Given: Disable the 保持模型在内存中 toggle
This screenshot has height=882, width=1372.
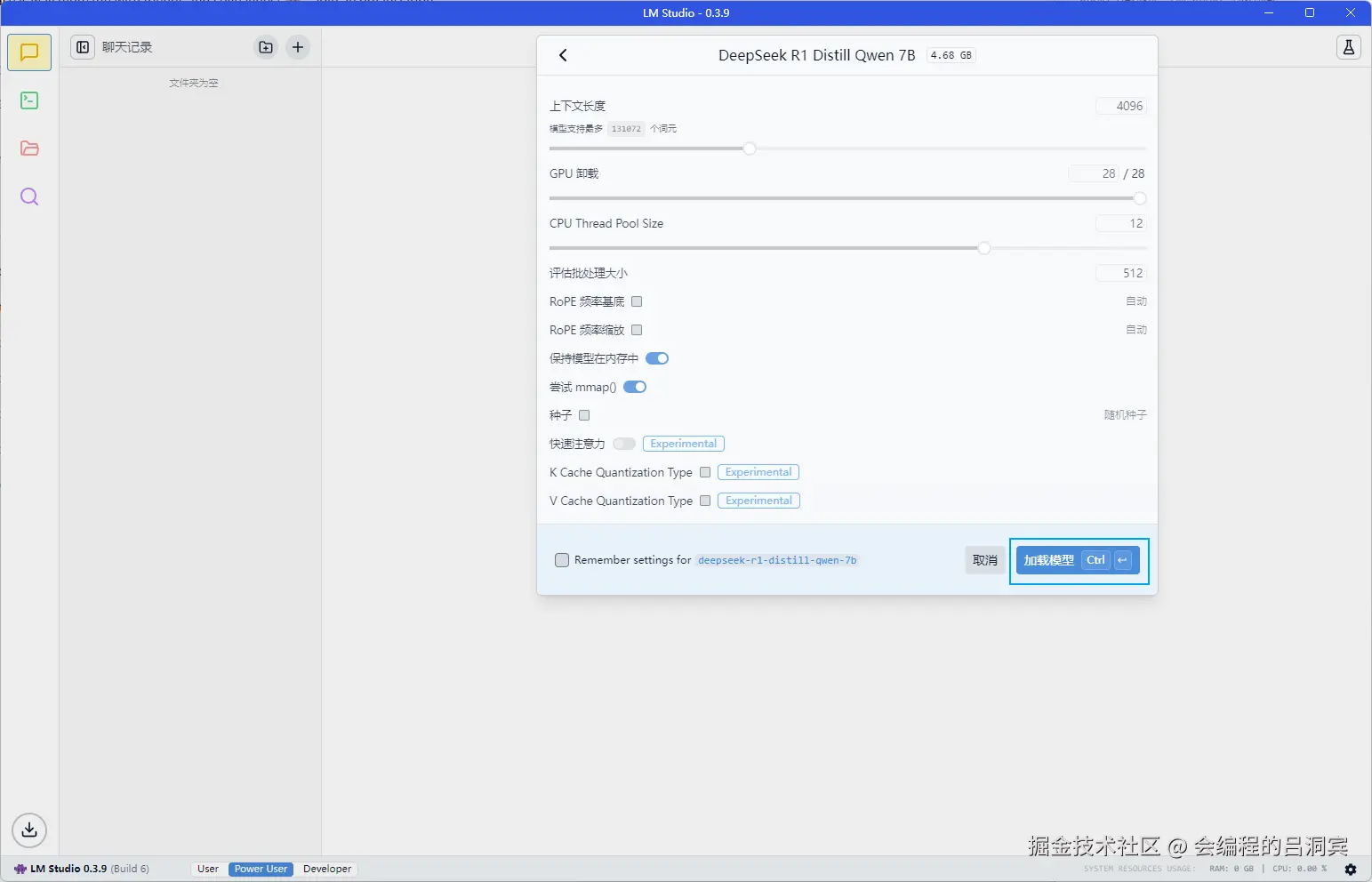Looking at the screenshot, I should click(656, 358).
